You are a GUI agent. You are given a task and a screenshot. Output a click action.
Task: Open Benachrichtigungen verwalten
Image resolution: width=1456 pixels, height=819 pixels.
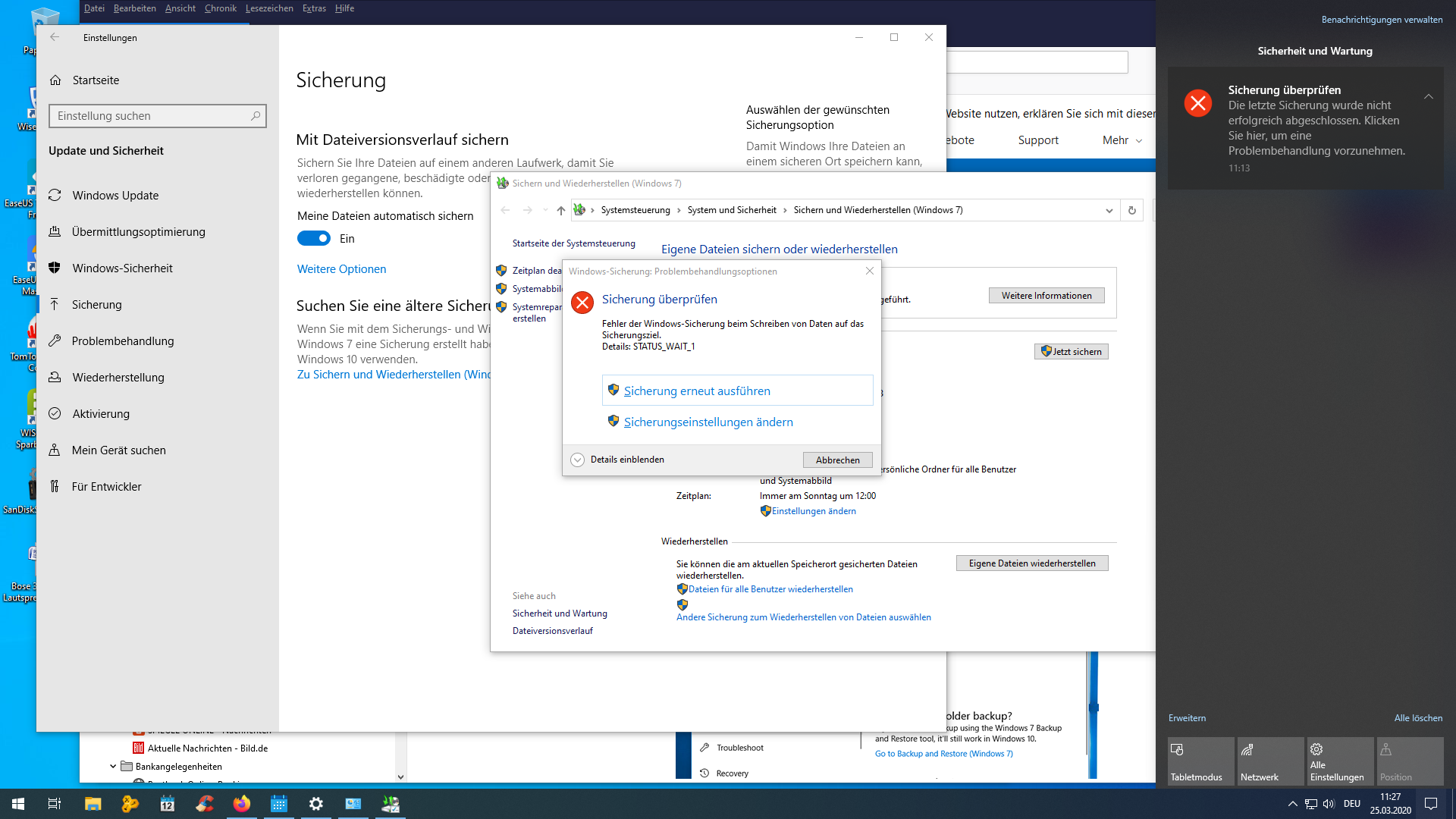coord(1382,20)
